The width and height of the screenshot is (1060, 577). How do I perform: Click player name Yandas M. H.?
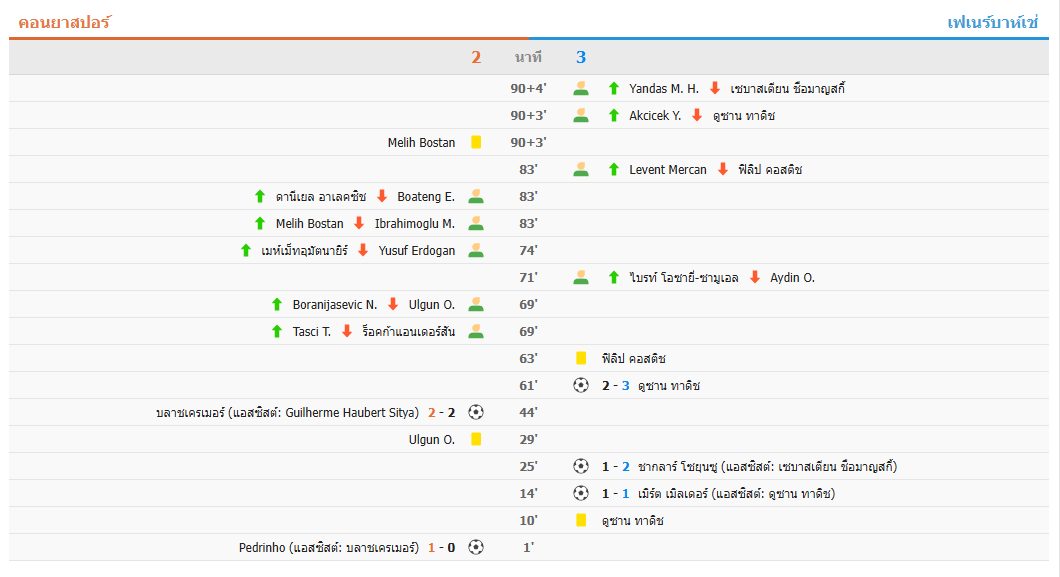(664, 88)
